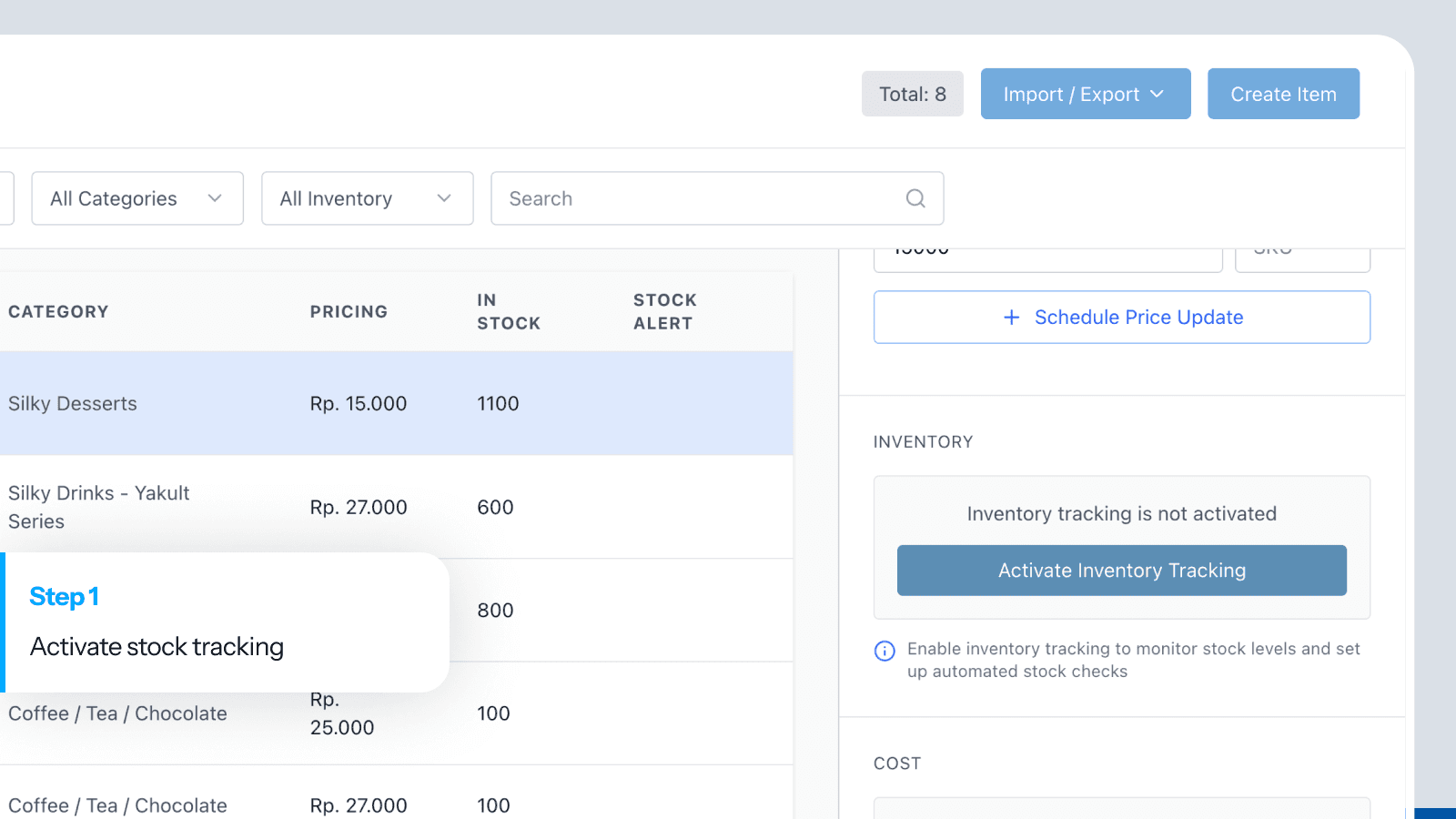Viewport: 1456px width, 819px height.
Task: Click the Total: 8 badge
Action: point(913,94)
